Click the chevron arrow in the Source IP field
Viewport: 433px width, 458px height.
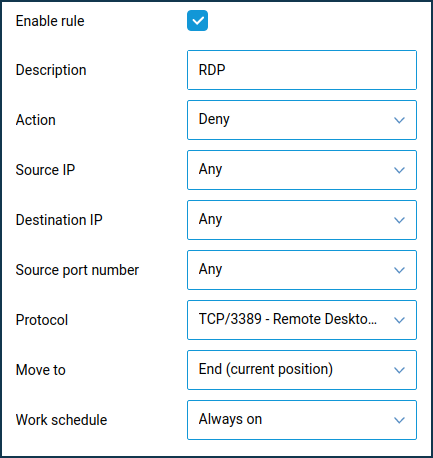399,170
